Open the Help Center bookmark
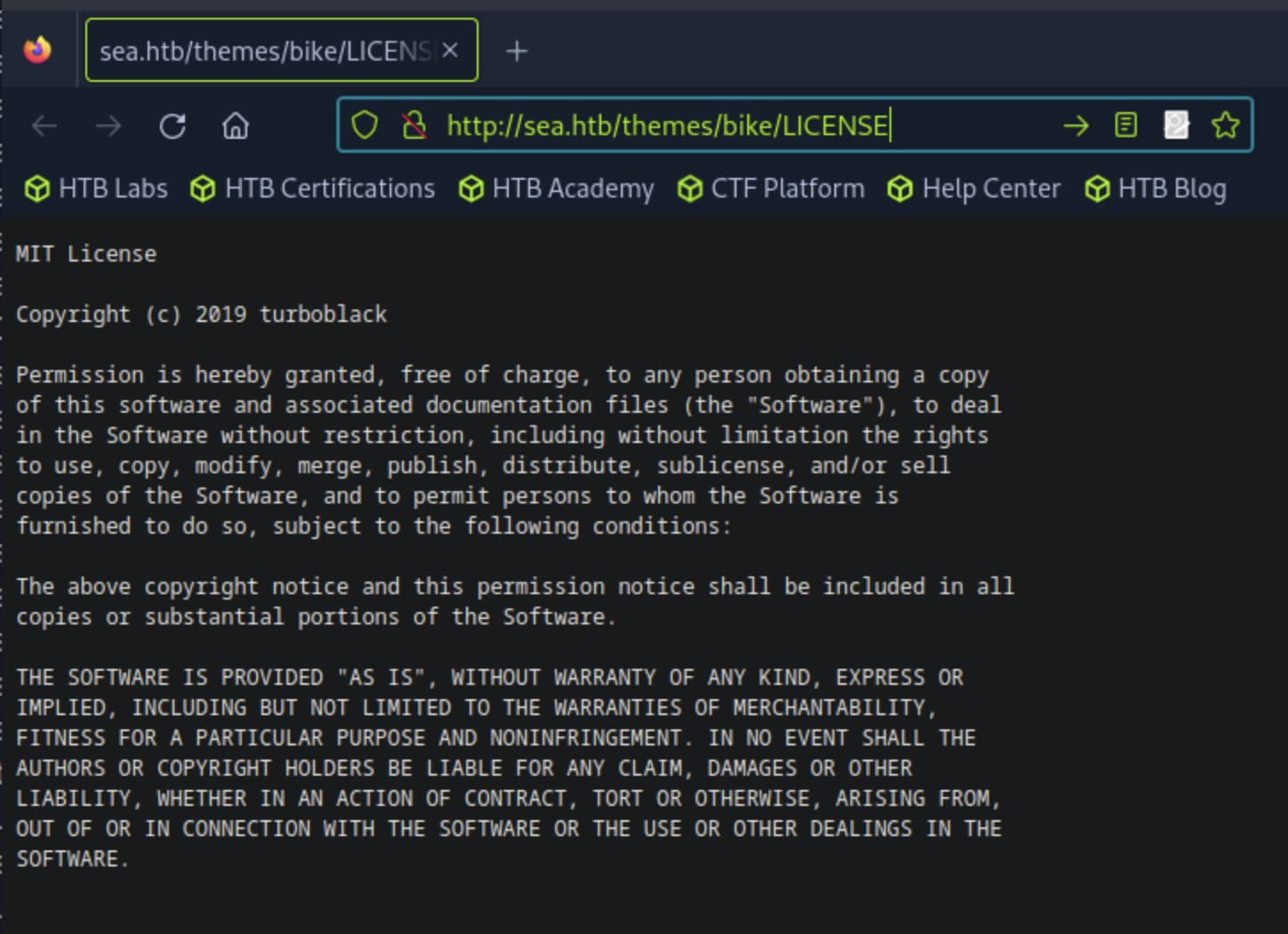This screenshot has width=1288, height=934. 975,189
